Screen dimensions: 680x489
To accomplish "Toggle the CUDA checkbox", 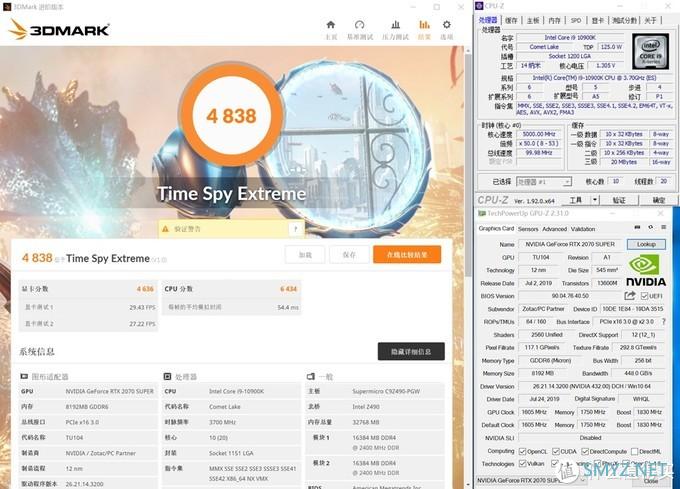I will [x=556, y=452].
